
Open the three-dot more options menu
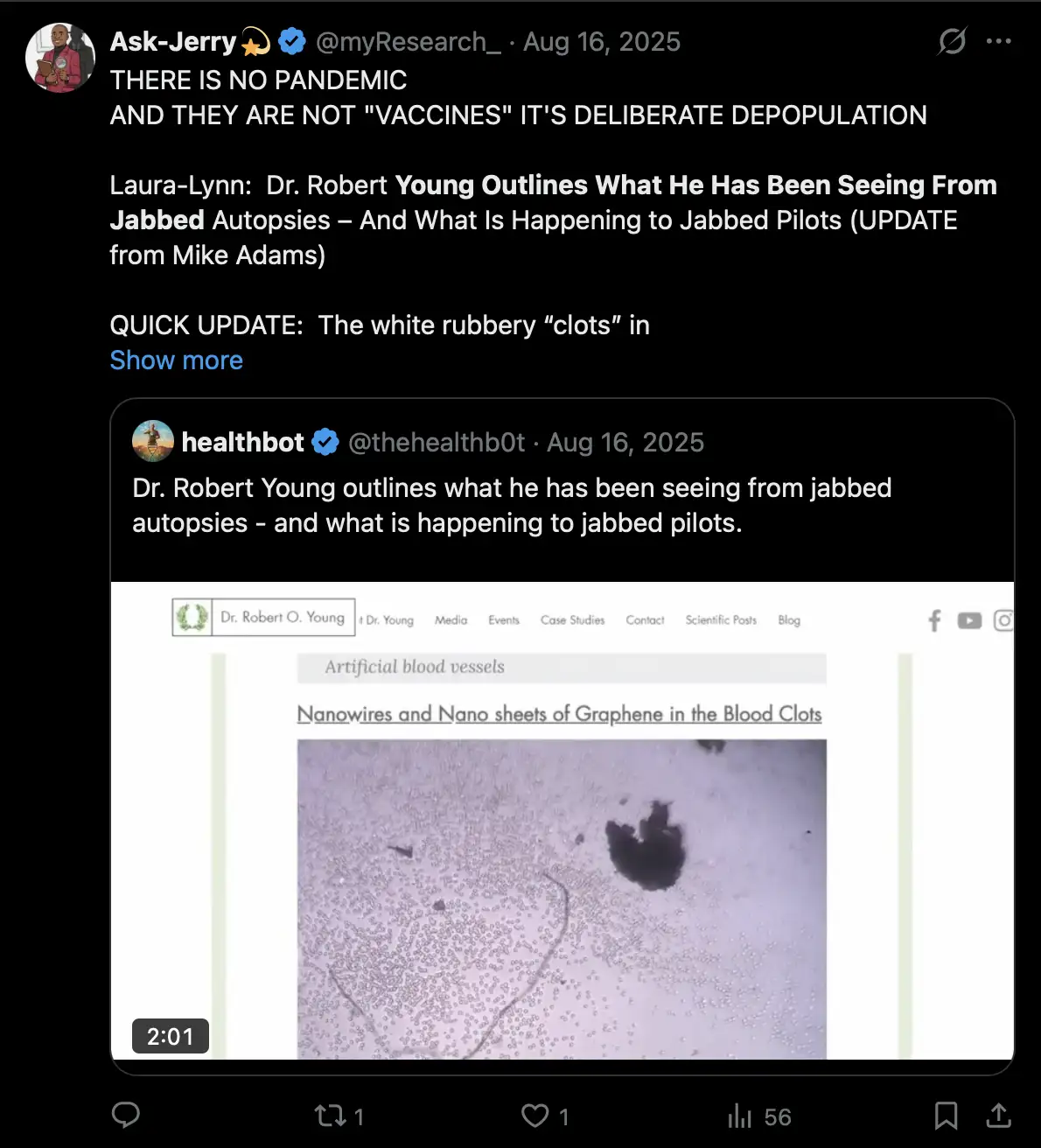click(x=998, y=41)
